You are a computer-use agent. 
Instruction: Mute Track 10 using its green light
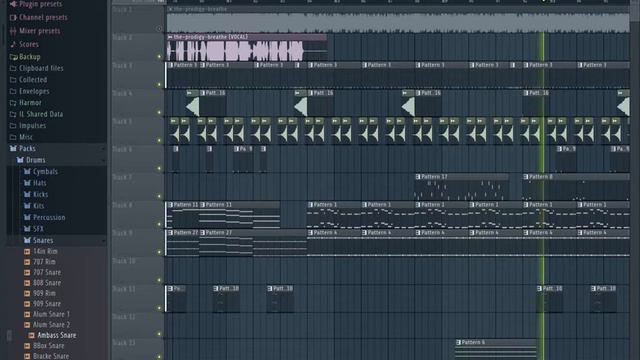[159, 280]
